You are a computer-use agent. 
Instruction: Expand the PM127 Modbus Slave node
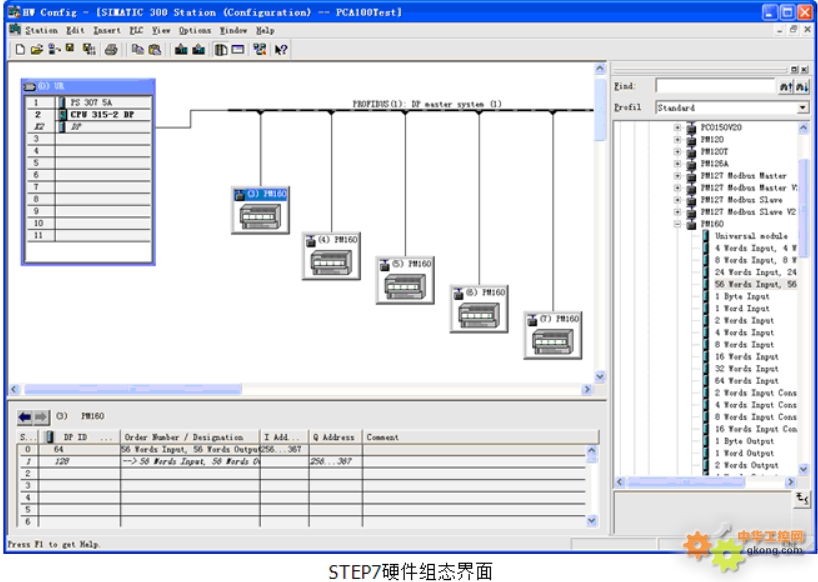click(677, 200)
